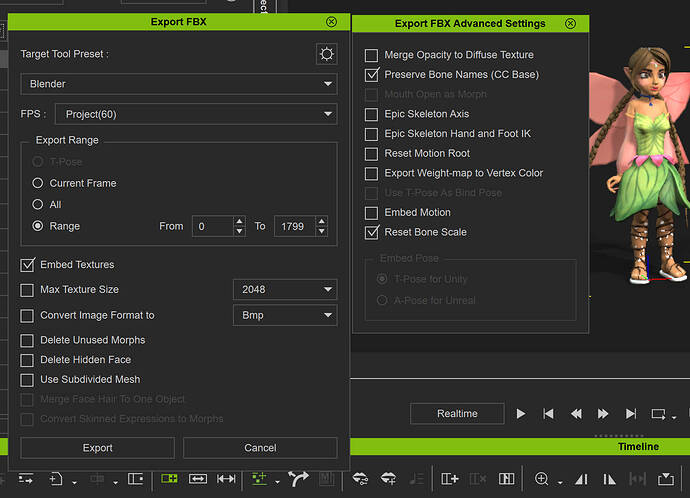Close the Export FBX Advanced Settings panel
The width and height of the screenshot is (690, 498).
click(570, 23)
